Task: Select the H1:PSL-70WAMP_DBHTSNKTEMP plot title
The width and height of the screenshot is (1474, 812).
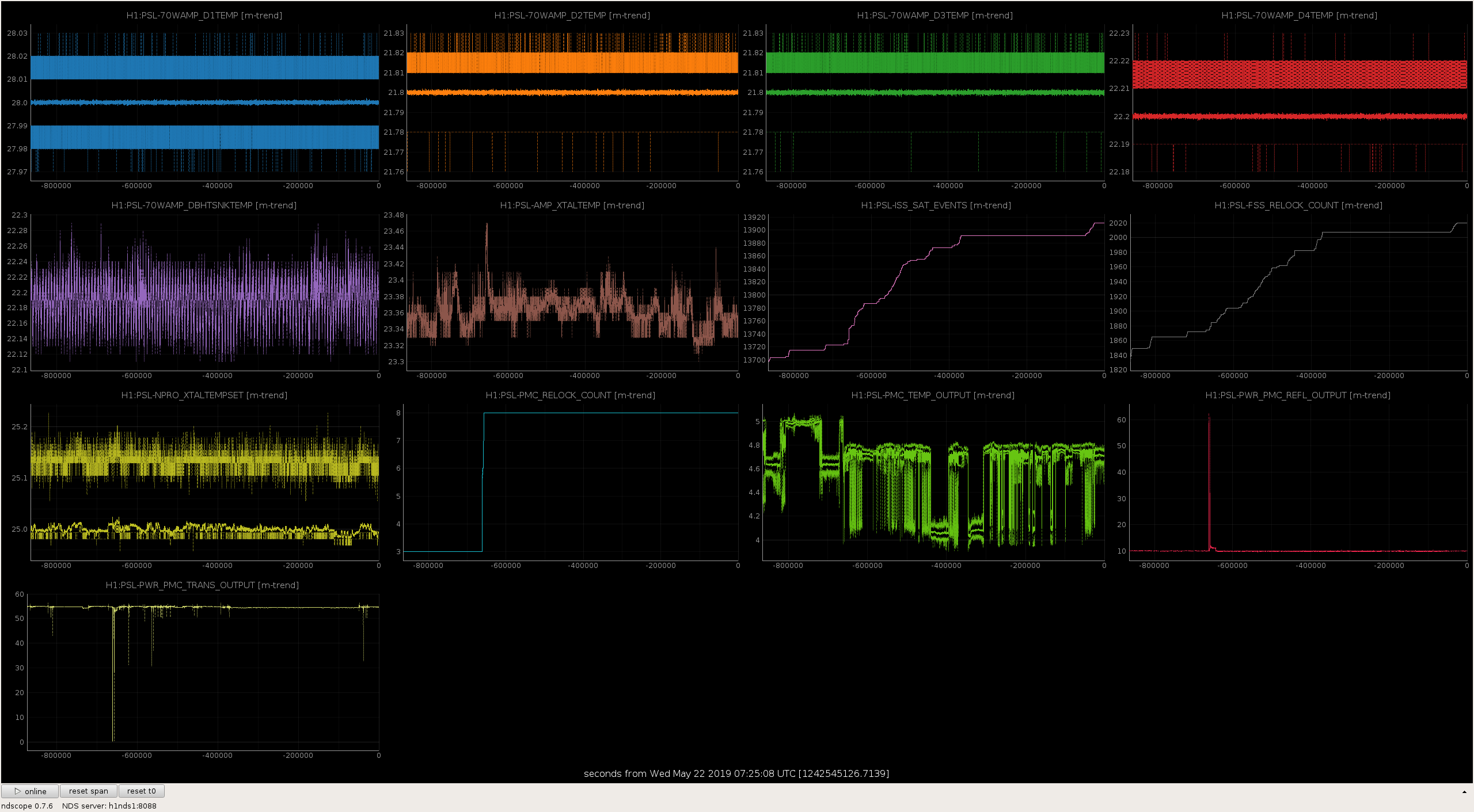Action: pyautogui.click(x=204, y=205)
